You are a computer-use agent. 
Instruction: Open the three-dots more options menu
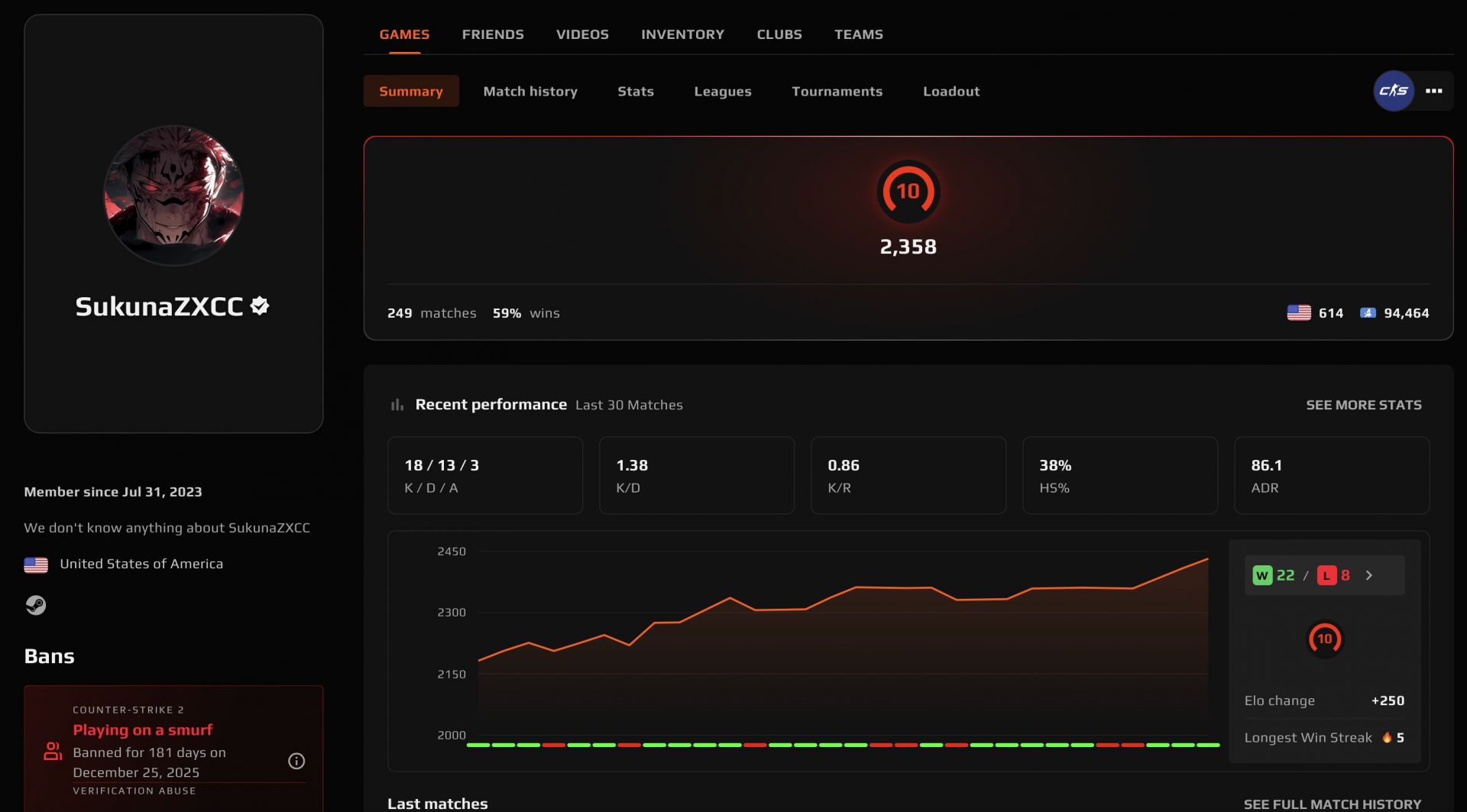click(1433, 91)
